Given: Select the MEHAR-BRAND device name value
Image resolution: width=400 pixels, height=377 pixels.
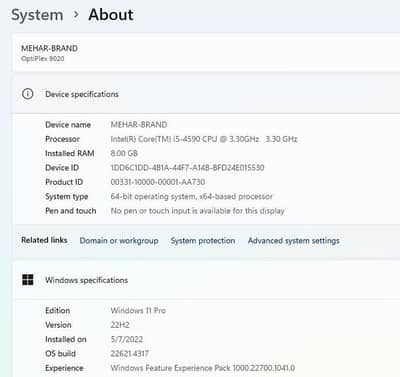Looking at the screenshot, I should (x=139, y=125).
